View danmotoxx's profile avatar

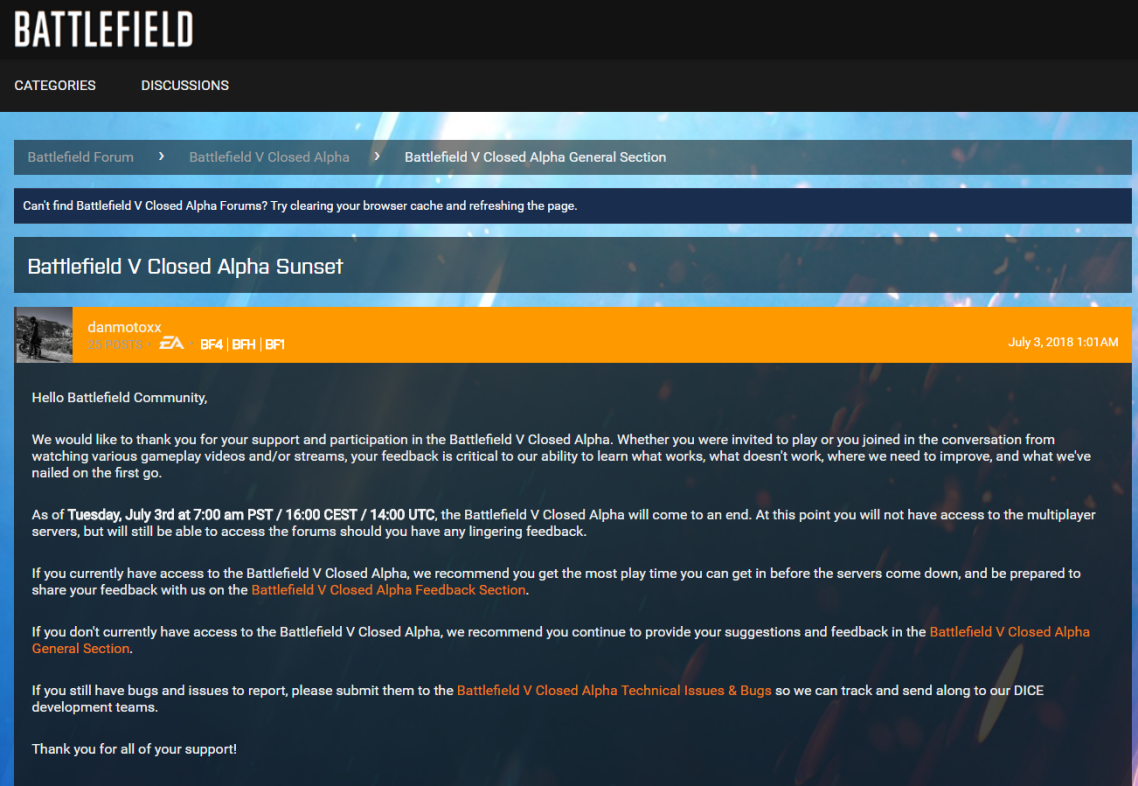click(44, 335)
